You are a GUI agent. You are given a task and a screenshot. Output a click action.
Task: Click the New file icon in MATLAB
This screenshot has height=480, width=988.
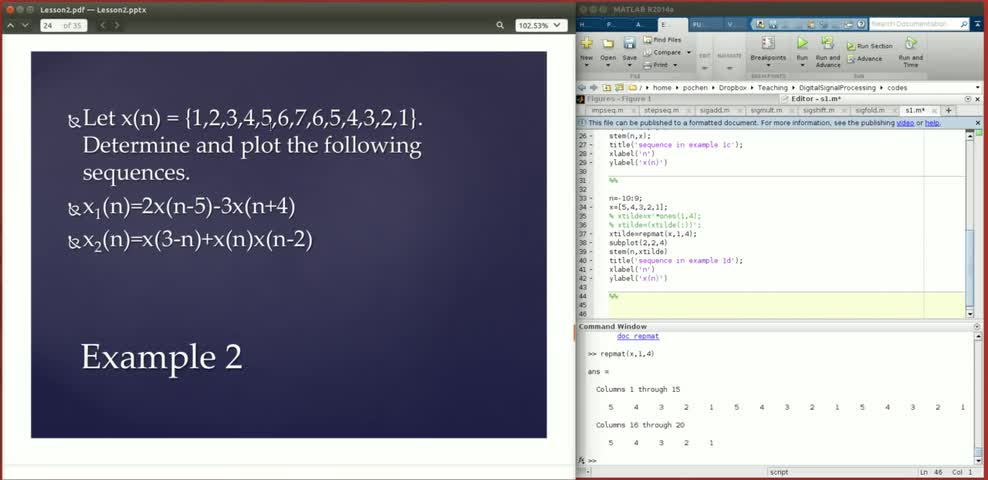[x=587, y=43]
